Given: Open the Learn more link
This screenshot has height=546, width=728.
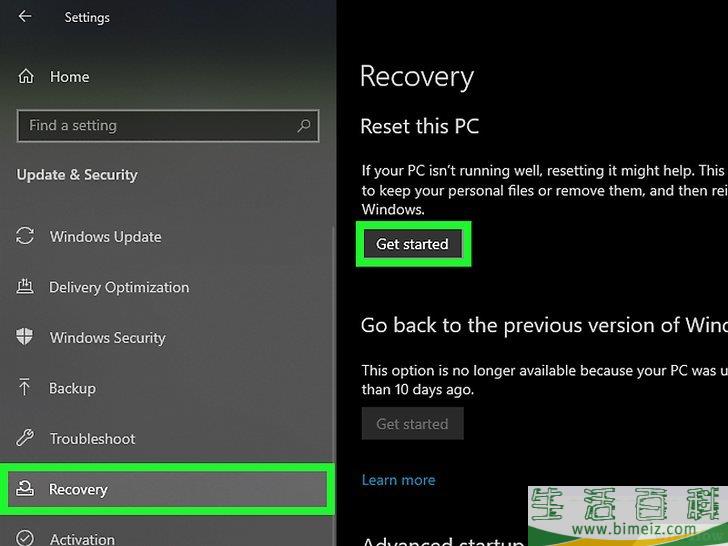Looking at the screenshot, I should pyautogui.click(x=398, y=480).
